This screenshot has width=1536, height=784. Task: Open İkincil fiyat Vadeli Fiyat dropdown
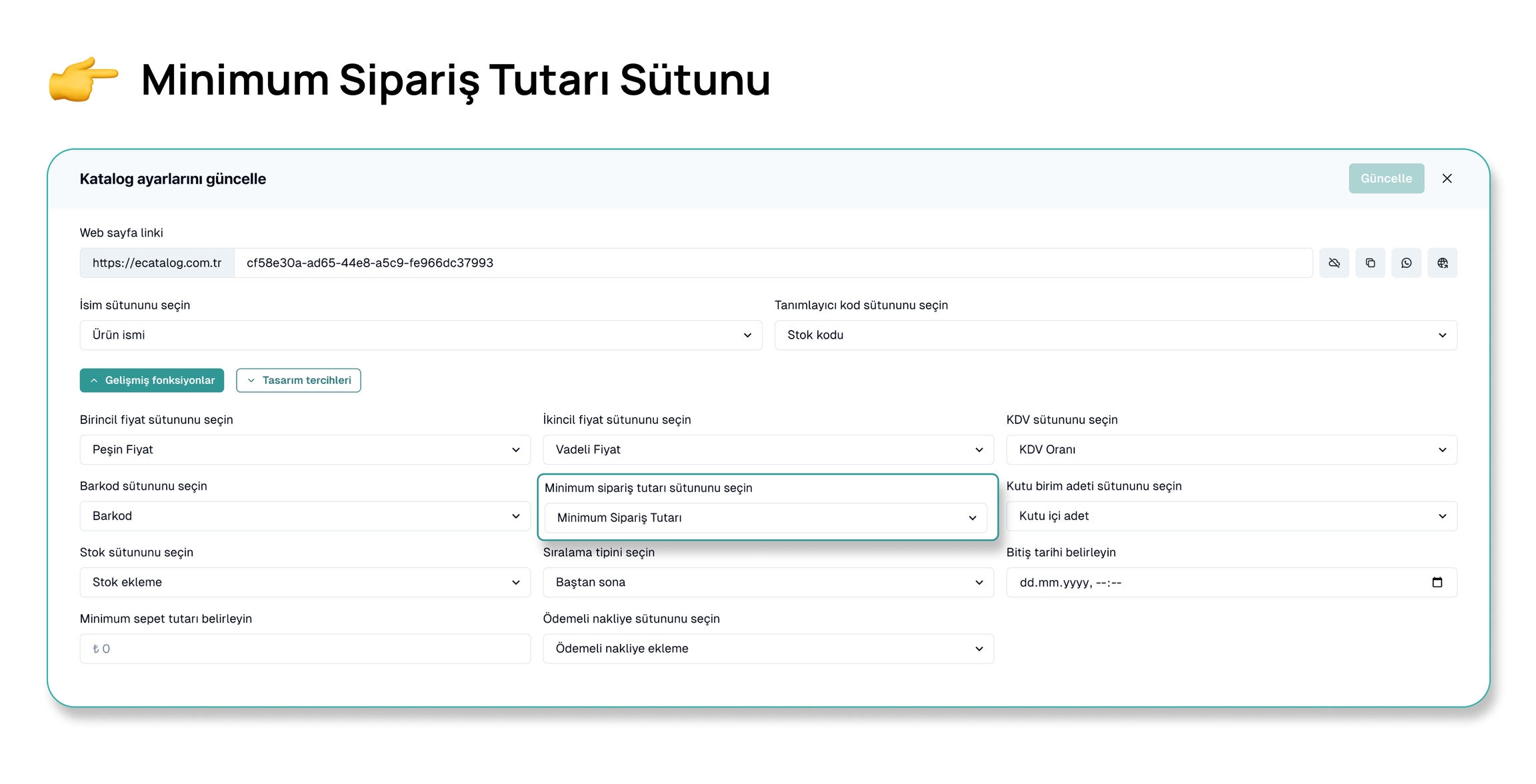(x=768, y=449)
